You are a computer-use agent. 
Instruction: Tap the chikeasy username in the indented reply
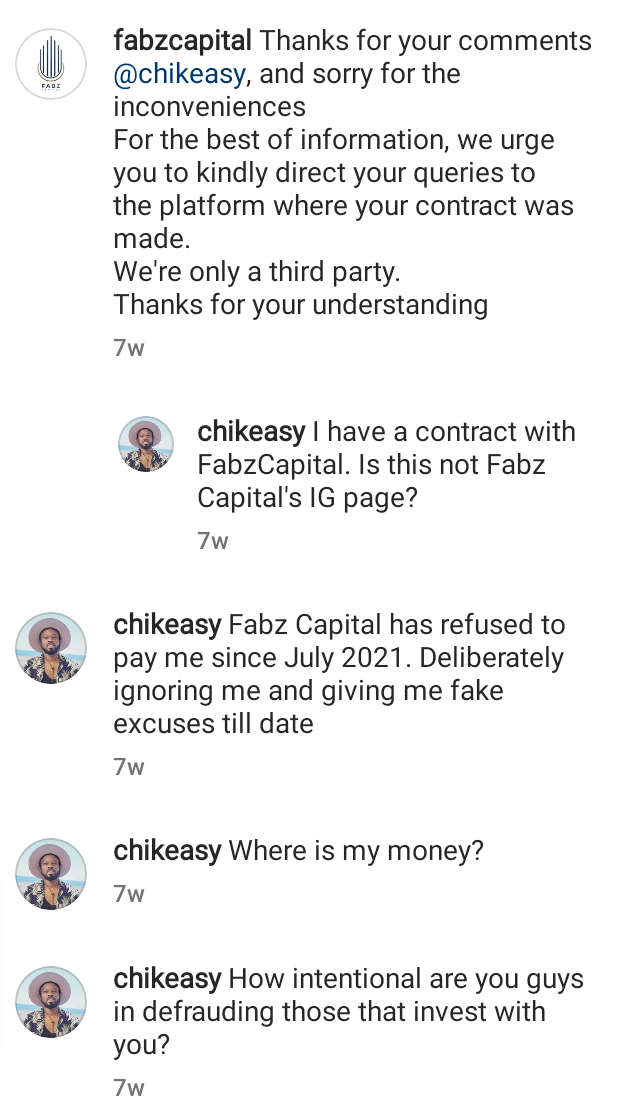pyautogui.click(x=251, y=432)
